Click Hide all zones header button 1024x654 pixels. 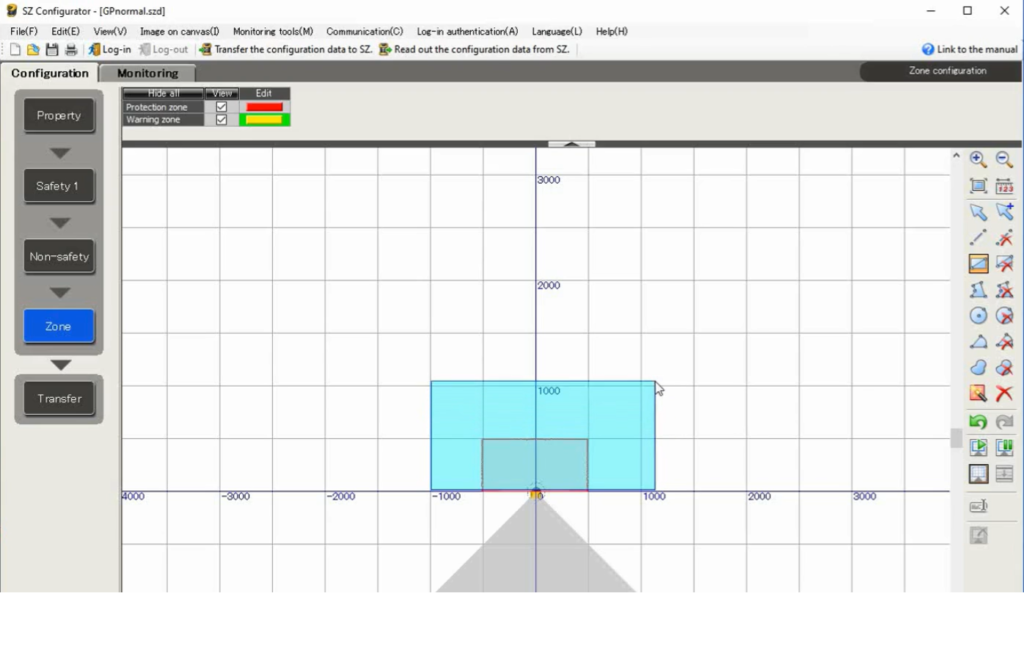pos(163,93)
